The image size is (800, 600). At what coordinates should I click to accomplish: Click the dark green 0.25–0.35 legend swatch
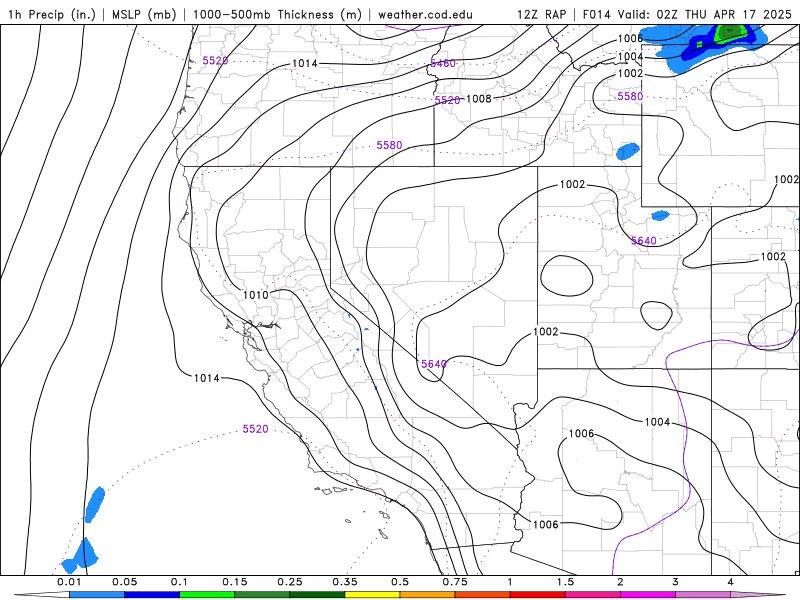pos(317,595)
